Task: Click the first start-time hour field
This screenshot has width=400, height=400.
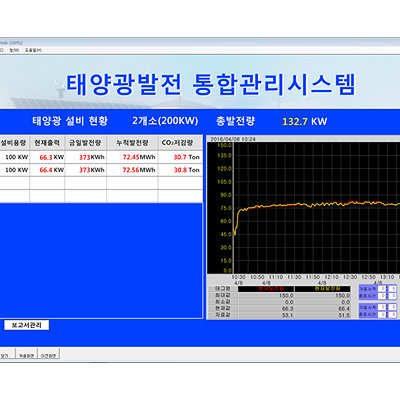Action: coord(383,289)
